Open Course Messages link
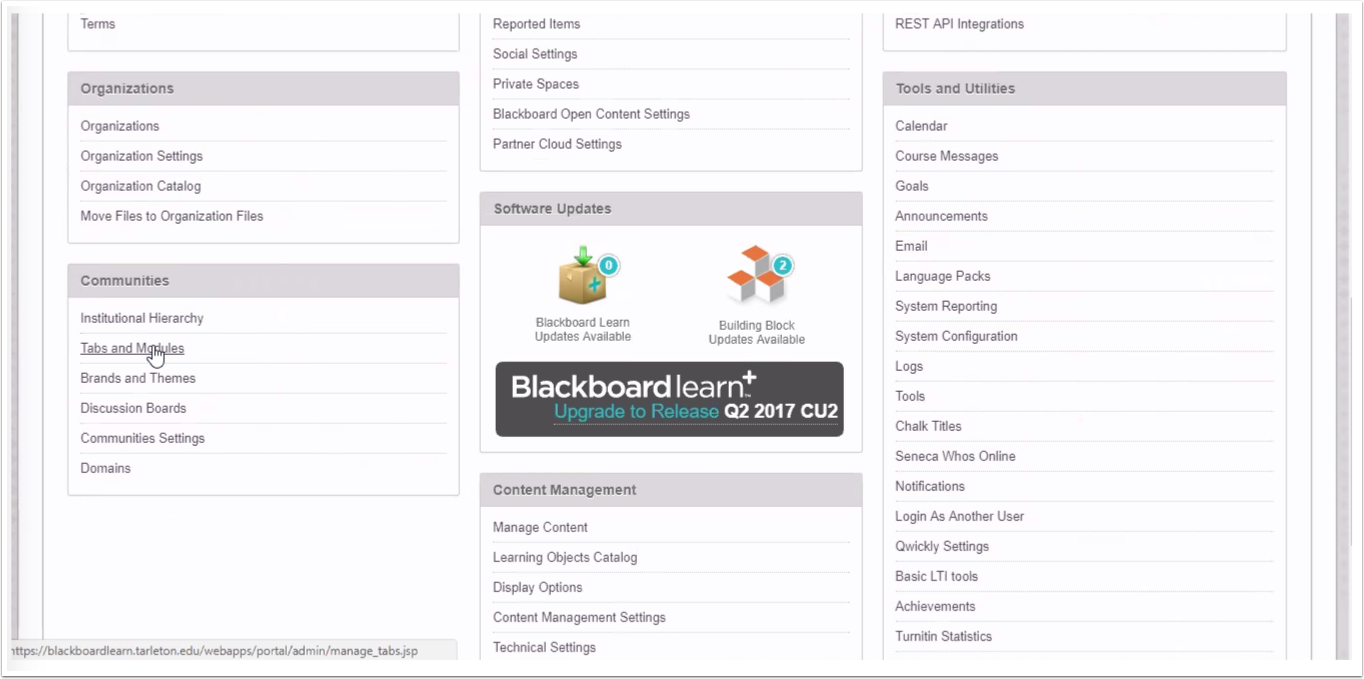The height and width of the screenshot is (679, 1364). pyautogui.click(x=946, y=156)
